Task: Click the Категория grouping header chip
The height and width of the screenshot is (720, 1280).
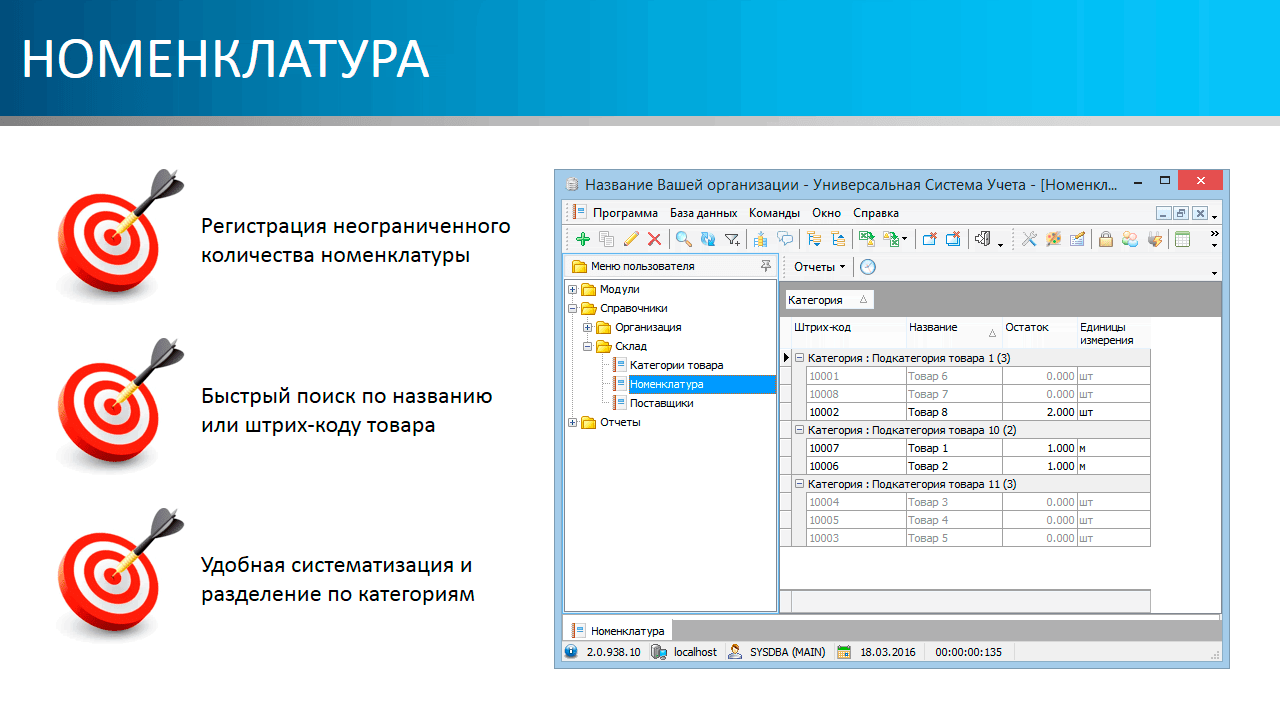Action: tap(829, 300)
